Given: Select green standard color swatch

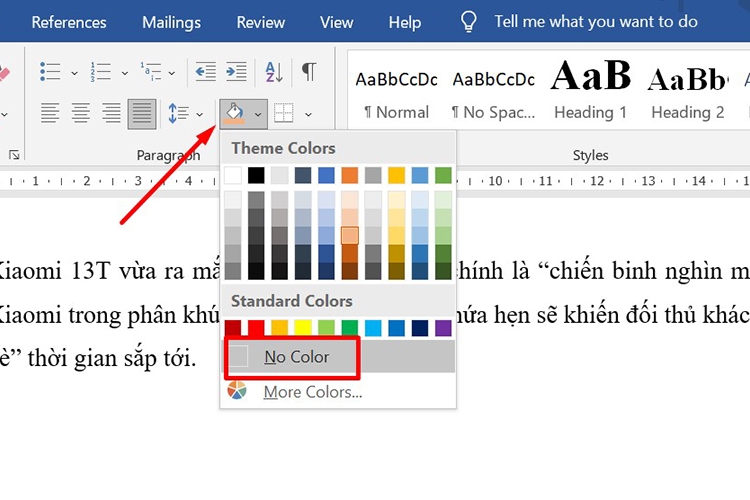Looking at the screenshot, I should [x=350, y=328].
